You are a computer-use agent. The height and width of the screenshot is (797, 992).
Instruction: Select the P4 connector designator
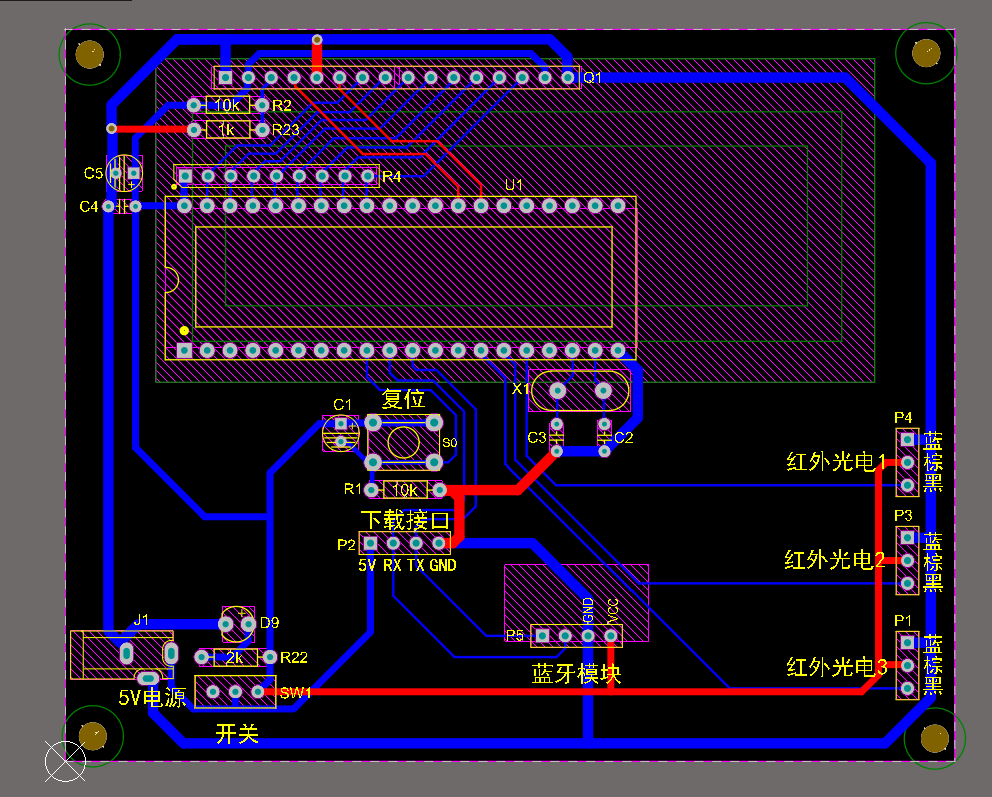point(903,417)
